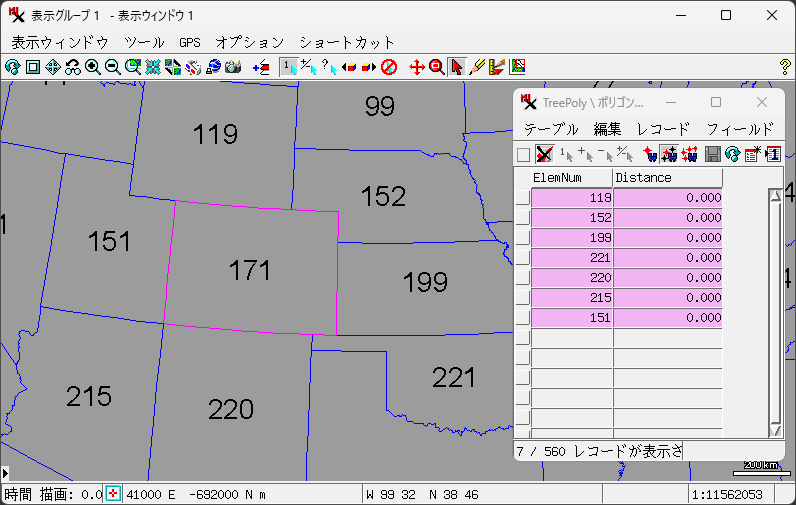Select the row button for ElemNum 221
Viewport: 796px width, 505px height.
point(522,258)
